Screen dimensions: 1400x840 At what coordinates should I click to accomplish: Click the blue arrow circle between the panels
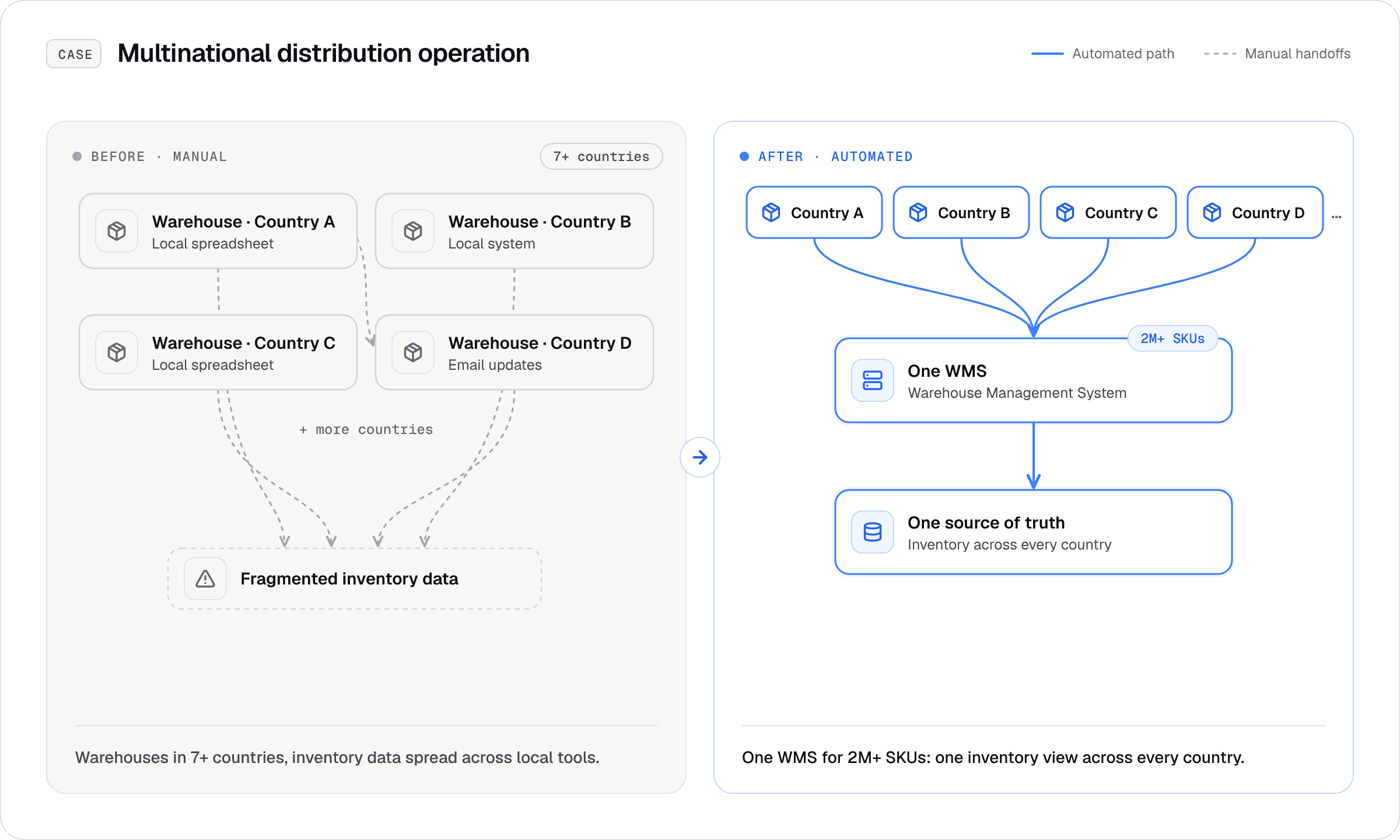coord(700,457)
